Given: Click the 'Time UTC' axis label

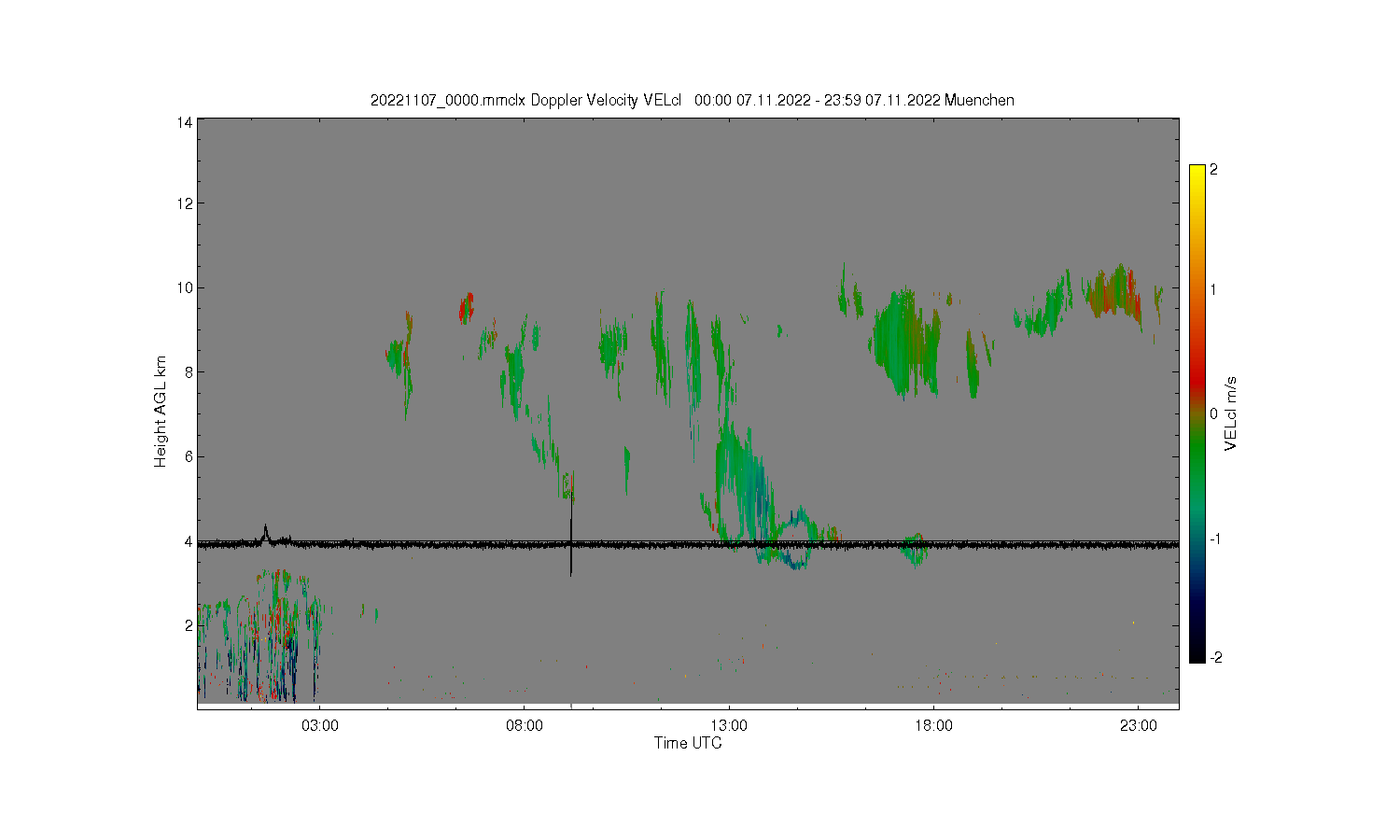Looking at the screenshot, I should pyautogui.click(x=688, y=743).
